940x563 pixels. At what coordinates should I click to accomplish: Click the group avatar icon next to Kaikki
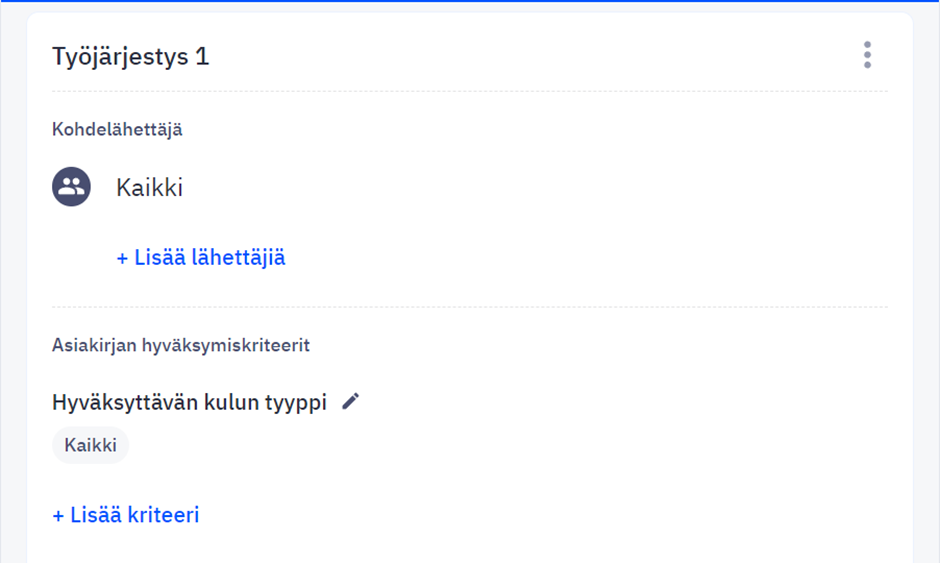[x=71, y=186]
